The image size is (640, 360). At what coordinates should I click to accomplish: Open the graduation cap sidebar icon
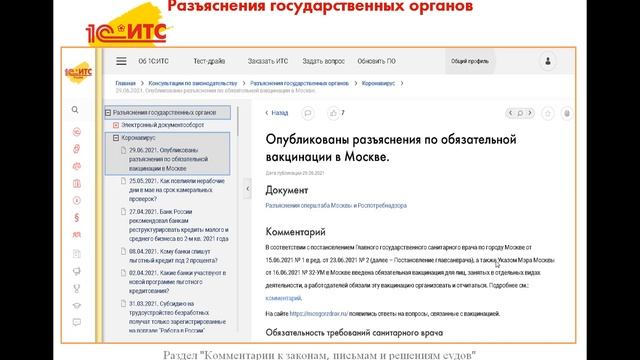tap(76, 305)
